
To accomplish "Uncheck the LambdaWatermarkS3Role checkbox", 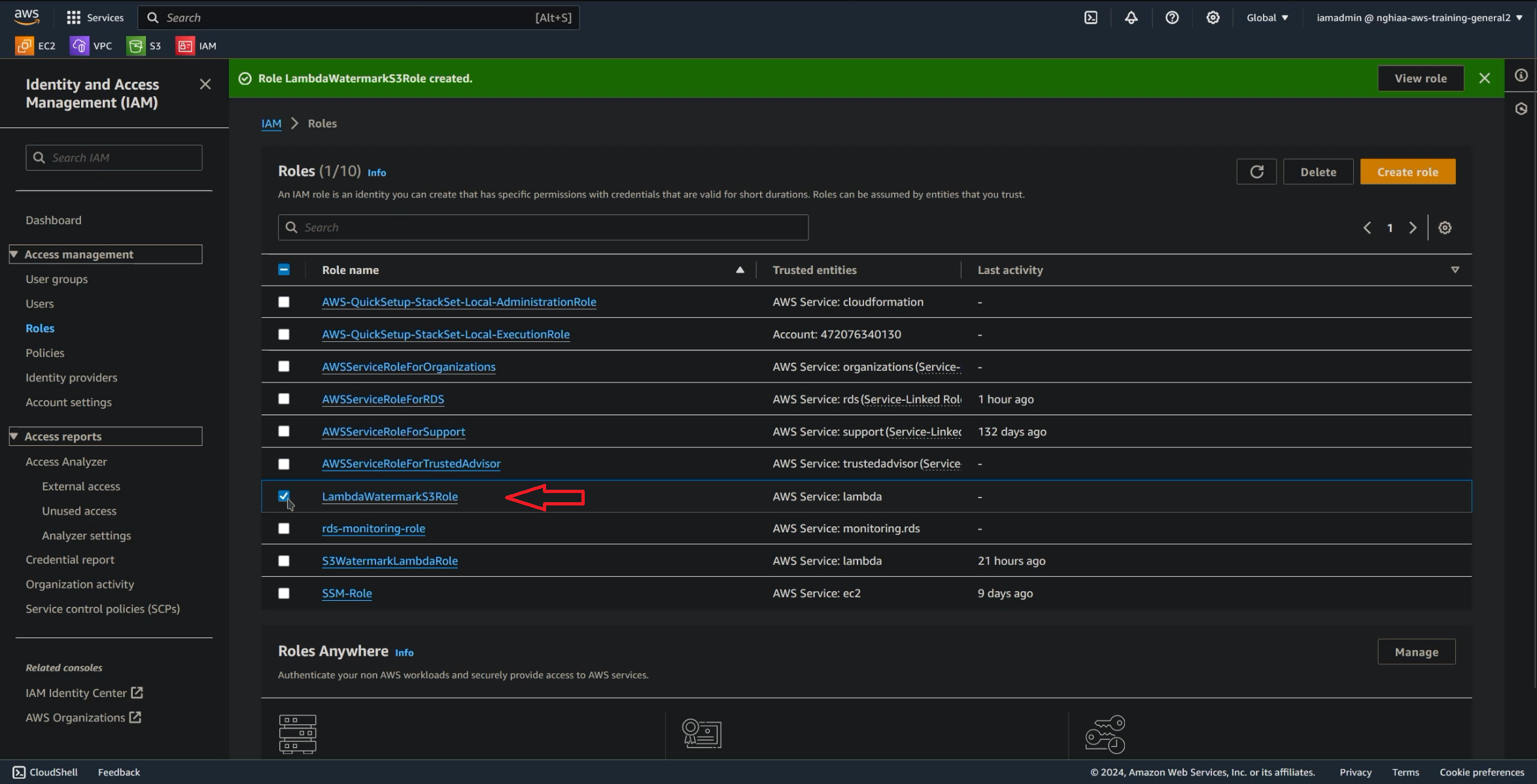I will coord(284,496).
